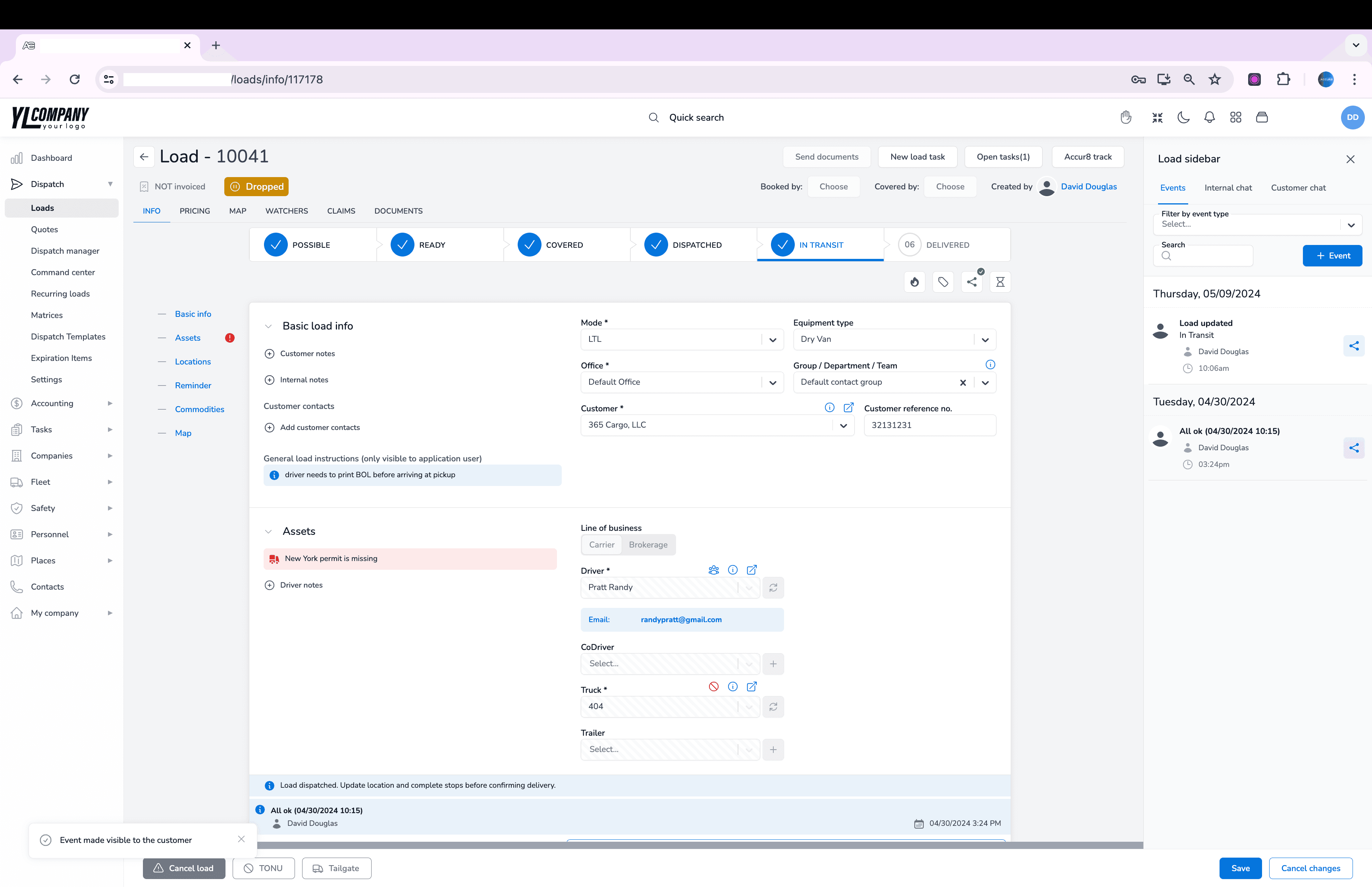Share the "All ok" event with the customer
1372x887 pixels.
[1354, 447]
